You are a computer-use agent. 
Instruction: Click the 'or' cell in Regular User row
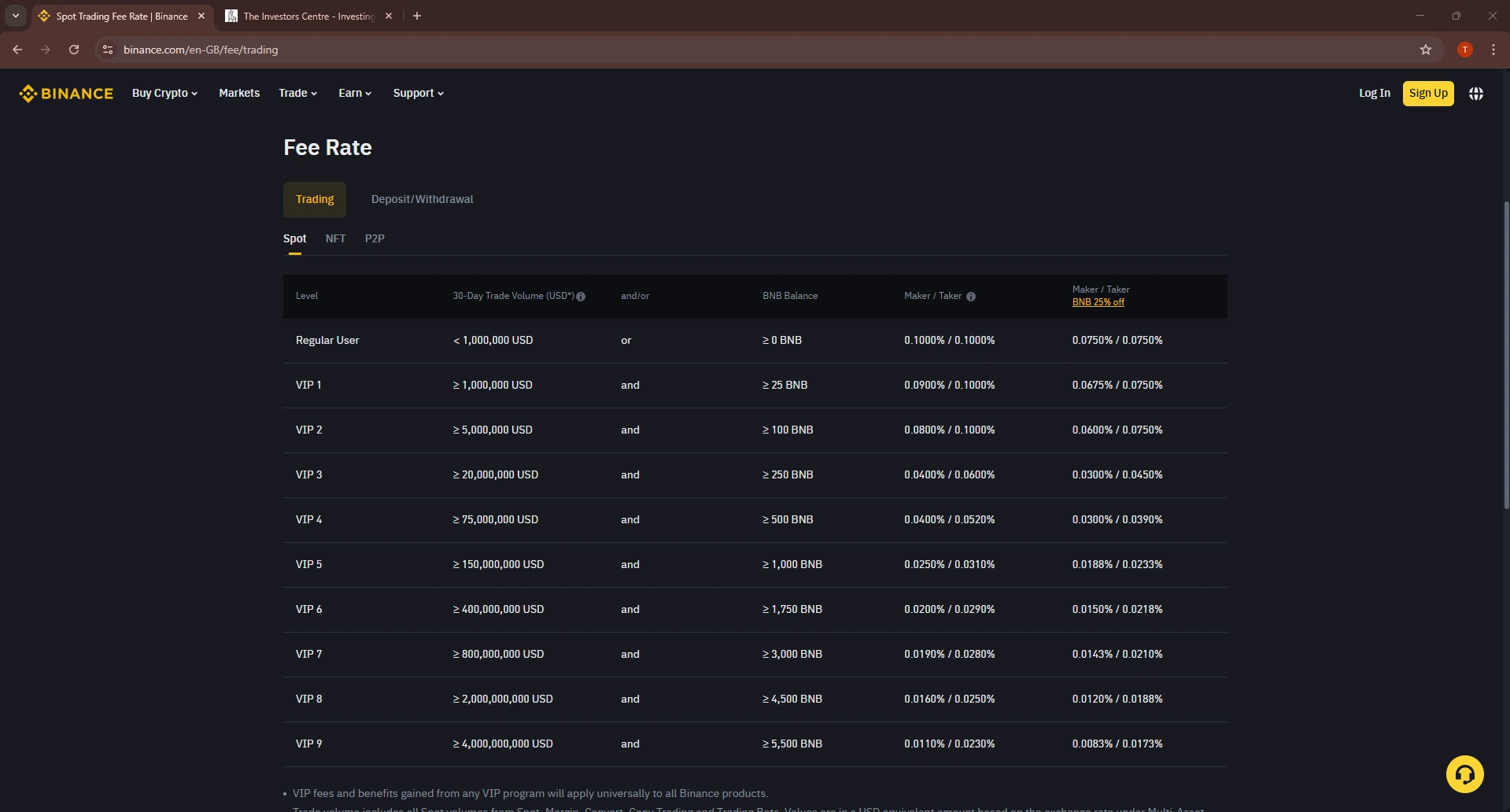point(626,341)
